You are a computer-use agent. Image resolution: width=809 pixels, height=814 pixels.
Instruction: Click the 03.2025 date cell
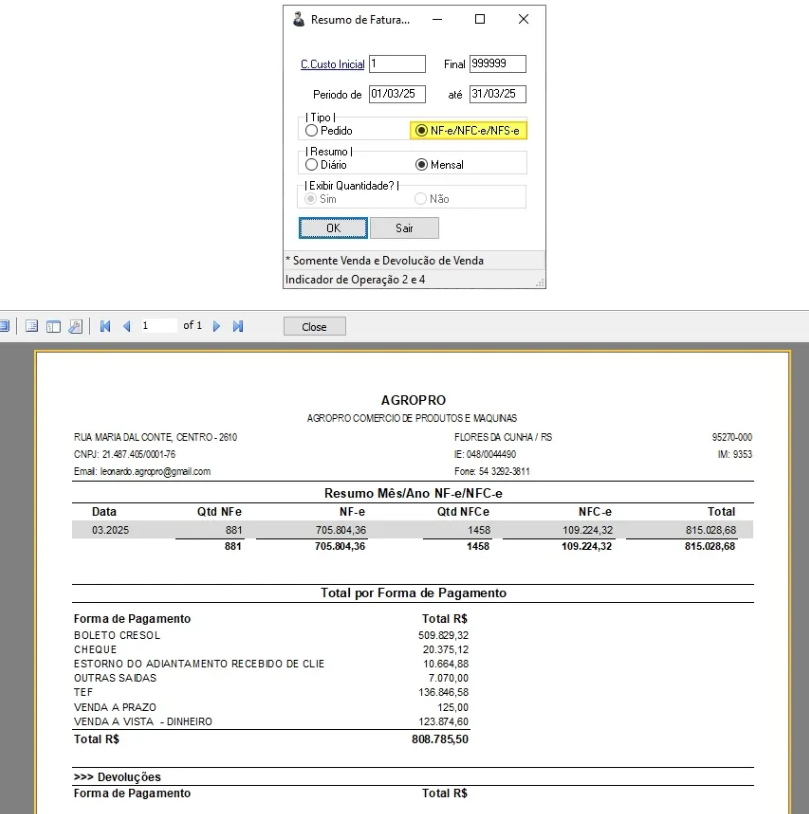(x=110, y=530)
